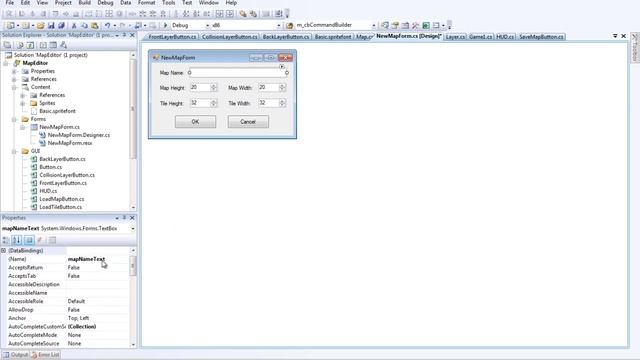Switch to the CollisionLayerButton.cs tab
This screenshot has height=360, width=640.
tap(230, 37)
